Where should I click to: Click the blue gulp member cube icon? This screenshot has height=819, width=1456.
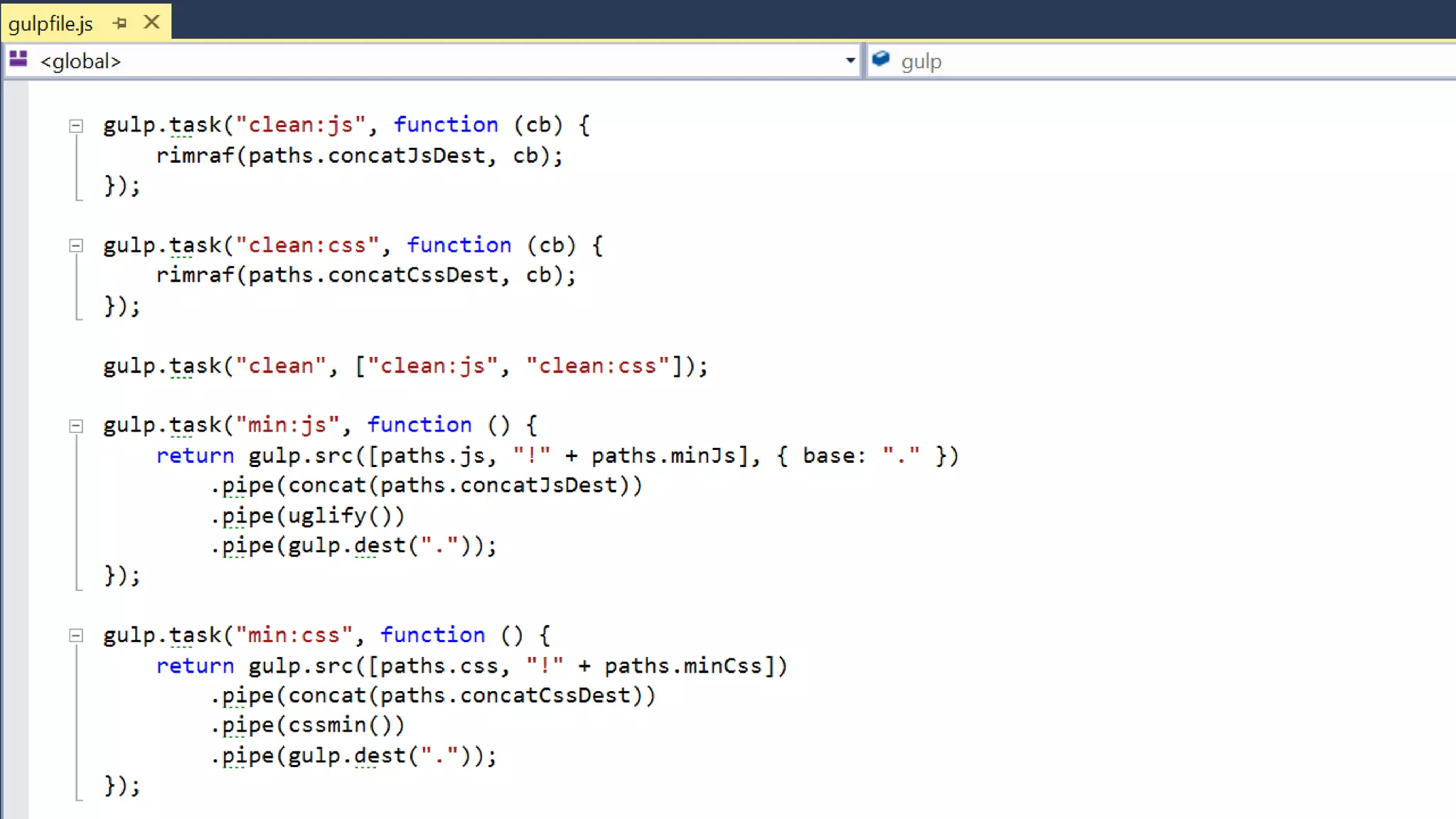(x=881, y=60)
